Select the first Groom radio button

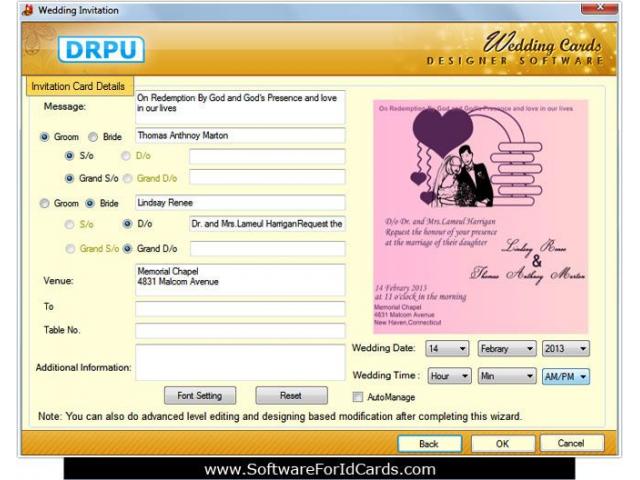[45, 136]
